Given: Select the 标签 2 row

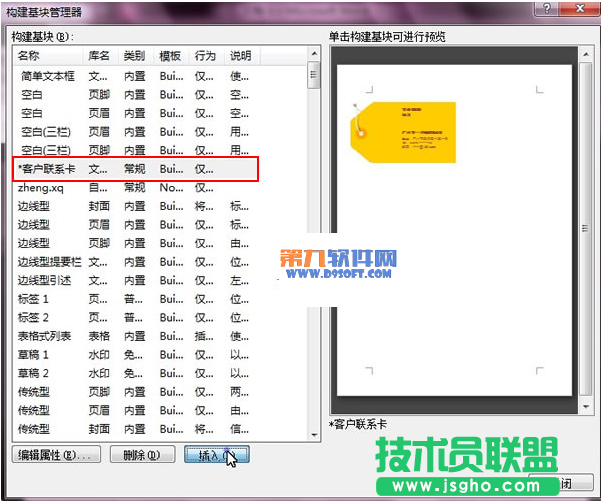Looking at the screenshot, I should pos(135,318).
